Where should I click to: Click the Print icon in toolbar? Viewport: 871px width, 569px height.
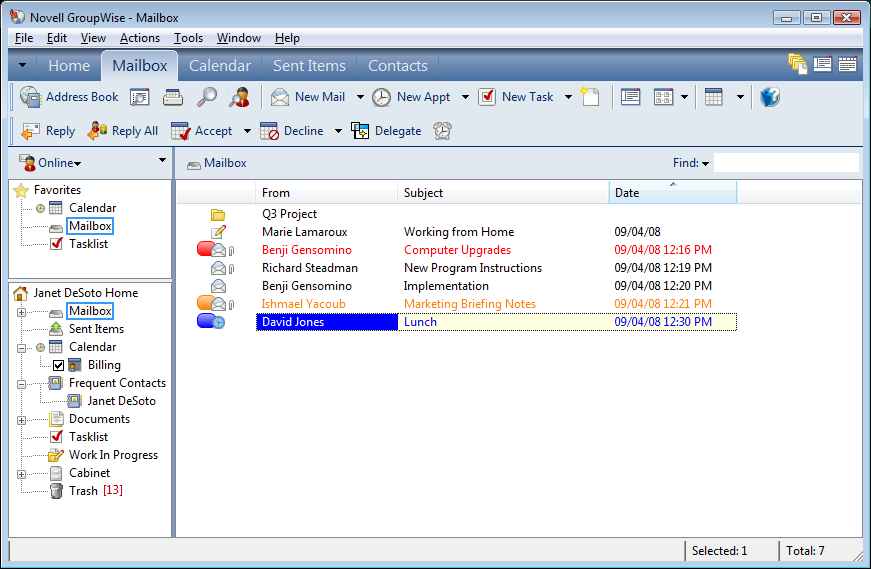pyautogui.click(x=173, y=97)
